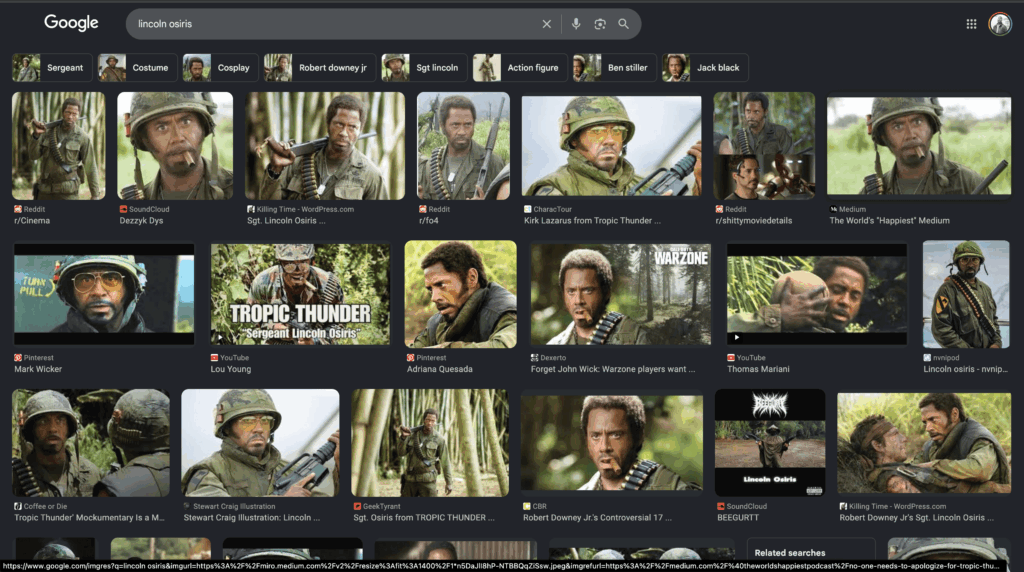Open the Mark Wicker Pinterest image
1024x572 pixels.
coord(104,294)
